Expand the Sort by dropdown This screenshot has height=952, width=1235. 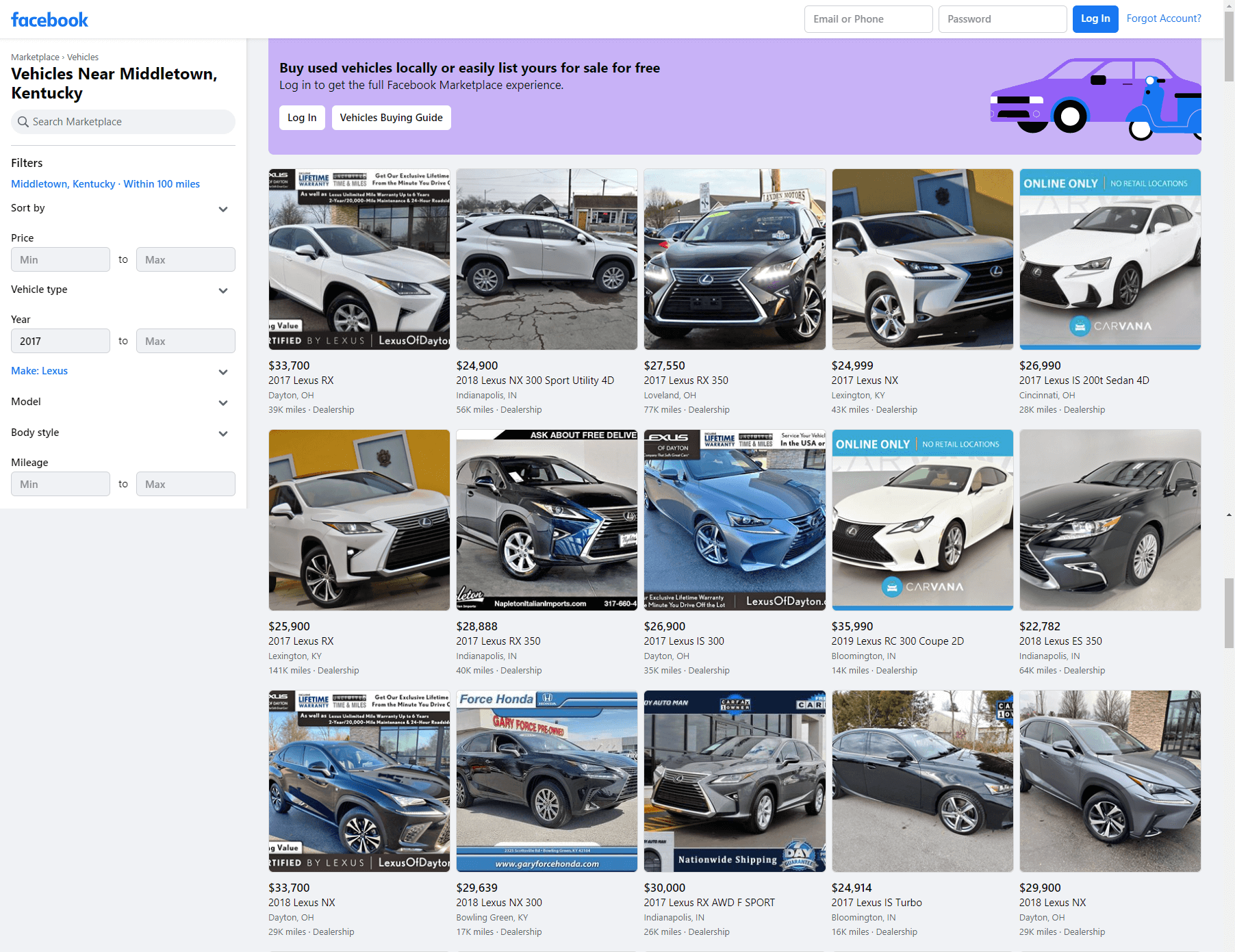click(222, 209)
